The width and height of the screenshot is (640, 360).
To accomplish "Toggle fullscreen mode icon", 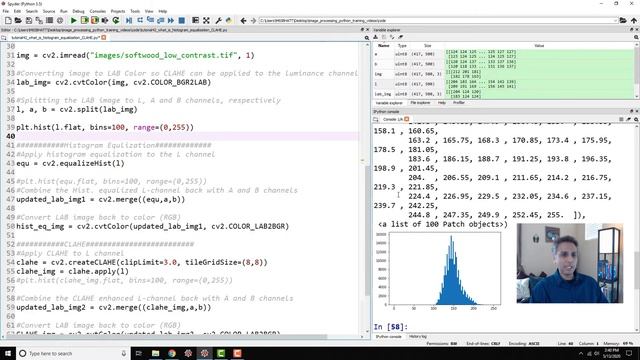I will click(206, 20).
